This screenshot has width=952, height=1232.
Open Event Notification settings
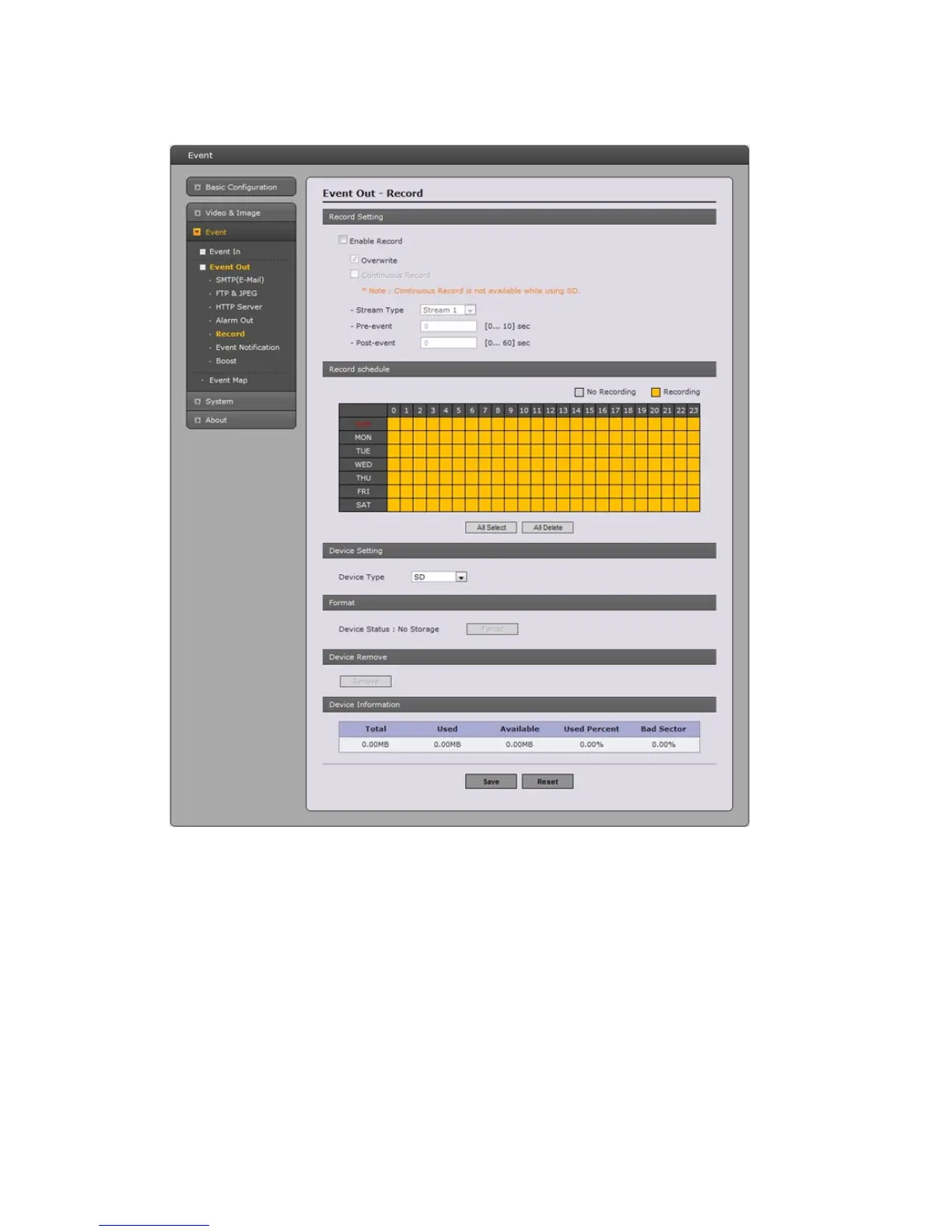pos(247,348)
